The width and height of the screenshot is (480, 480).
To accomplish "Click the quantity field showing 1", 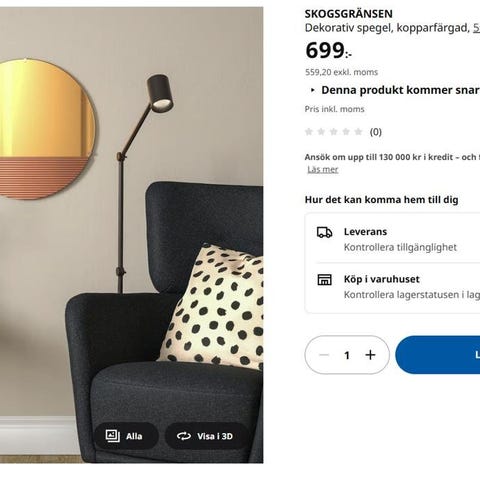I will click(347, 355).
